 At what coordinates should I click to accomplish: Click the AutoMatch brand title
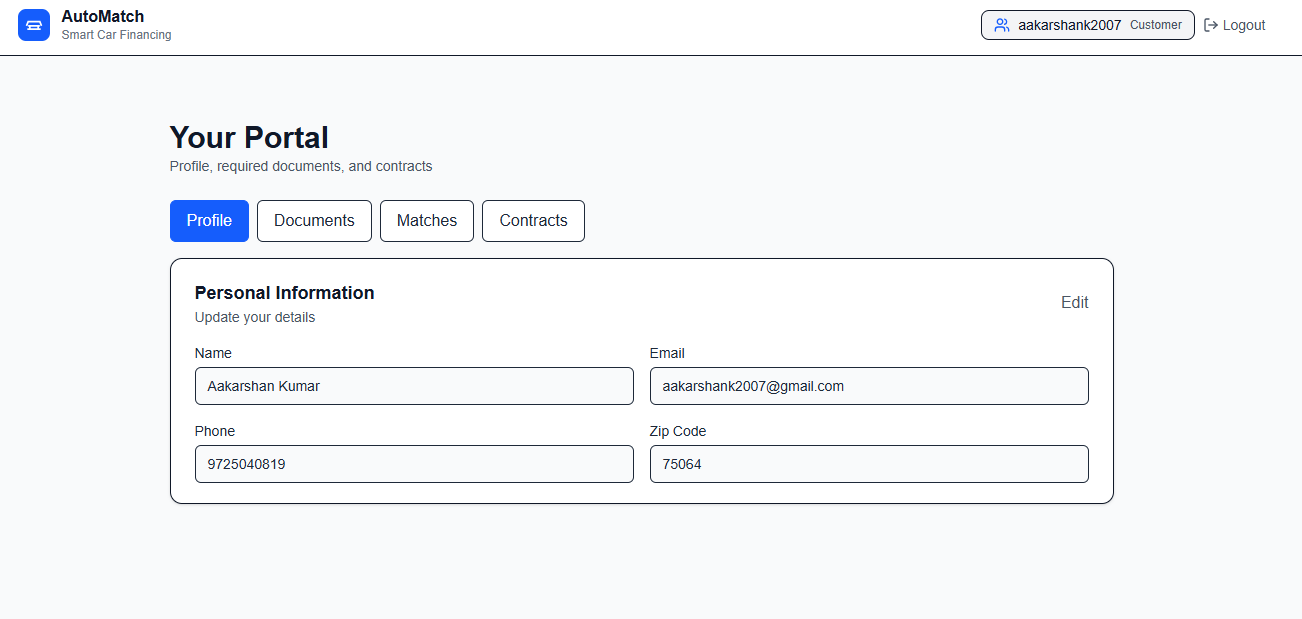(x=103, y=16)
